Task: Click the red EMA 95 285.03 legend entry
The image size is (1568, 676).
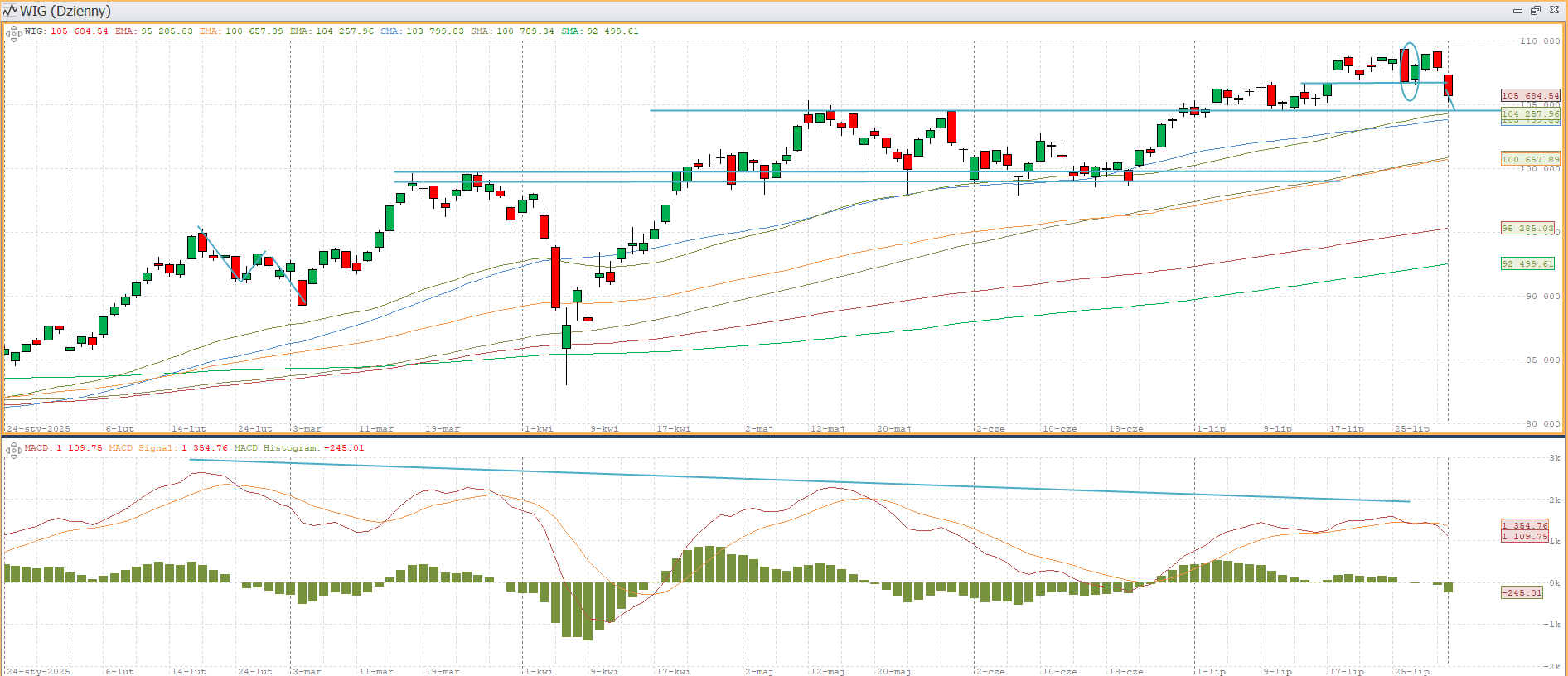Action: click(153, 31)
